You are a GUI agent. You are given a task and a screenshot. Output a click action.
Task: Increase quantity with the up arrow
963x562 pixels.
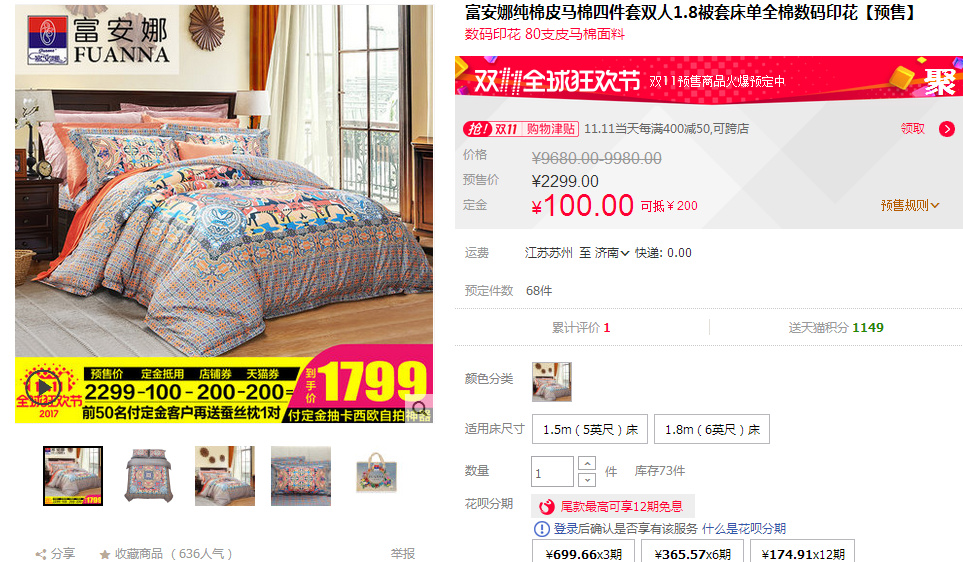[587, 463]
